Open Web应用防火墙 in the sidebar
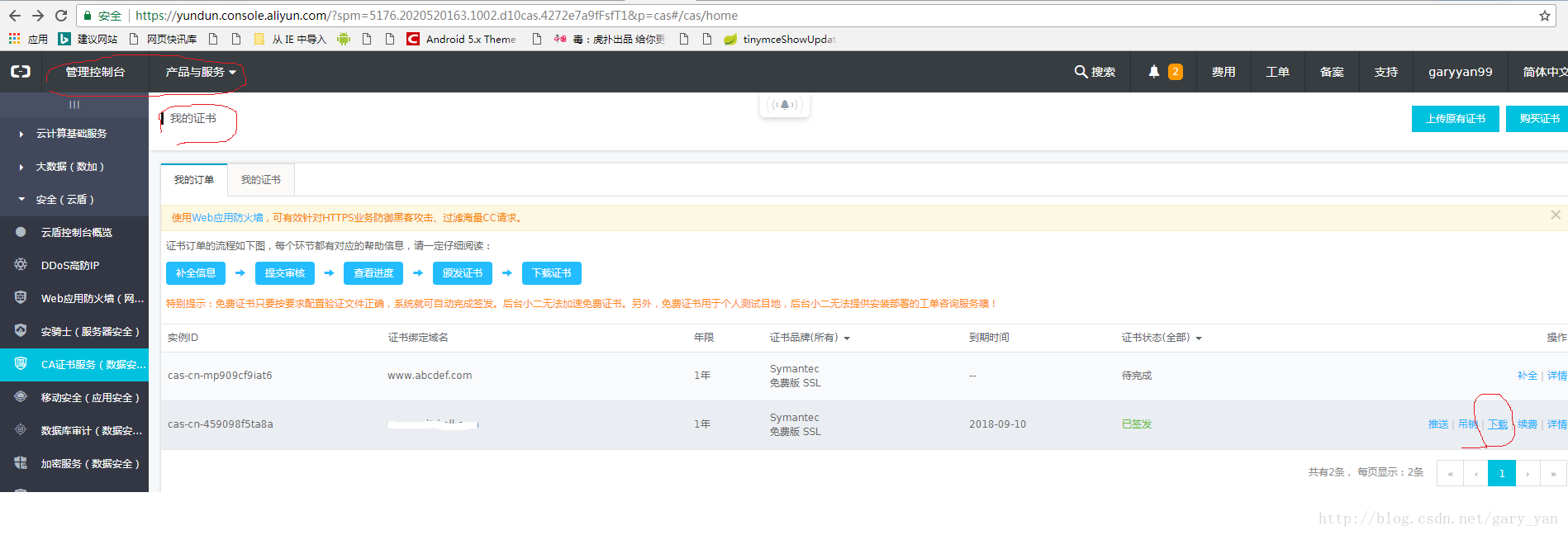This screenshot has height=535, width=1568. point(74,299)
